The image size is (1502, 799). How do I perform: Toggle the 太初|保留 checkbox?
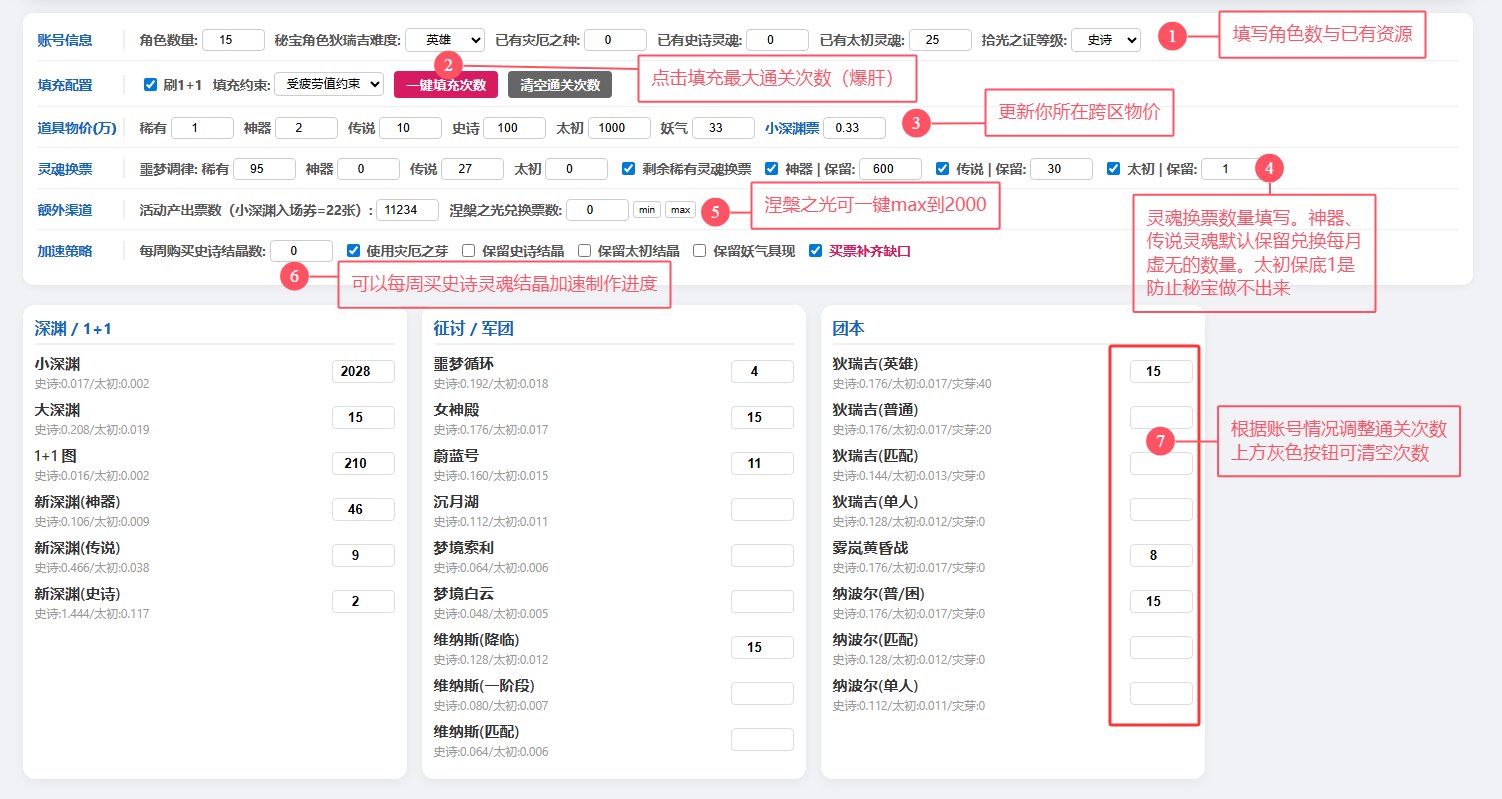[1112, 169]
